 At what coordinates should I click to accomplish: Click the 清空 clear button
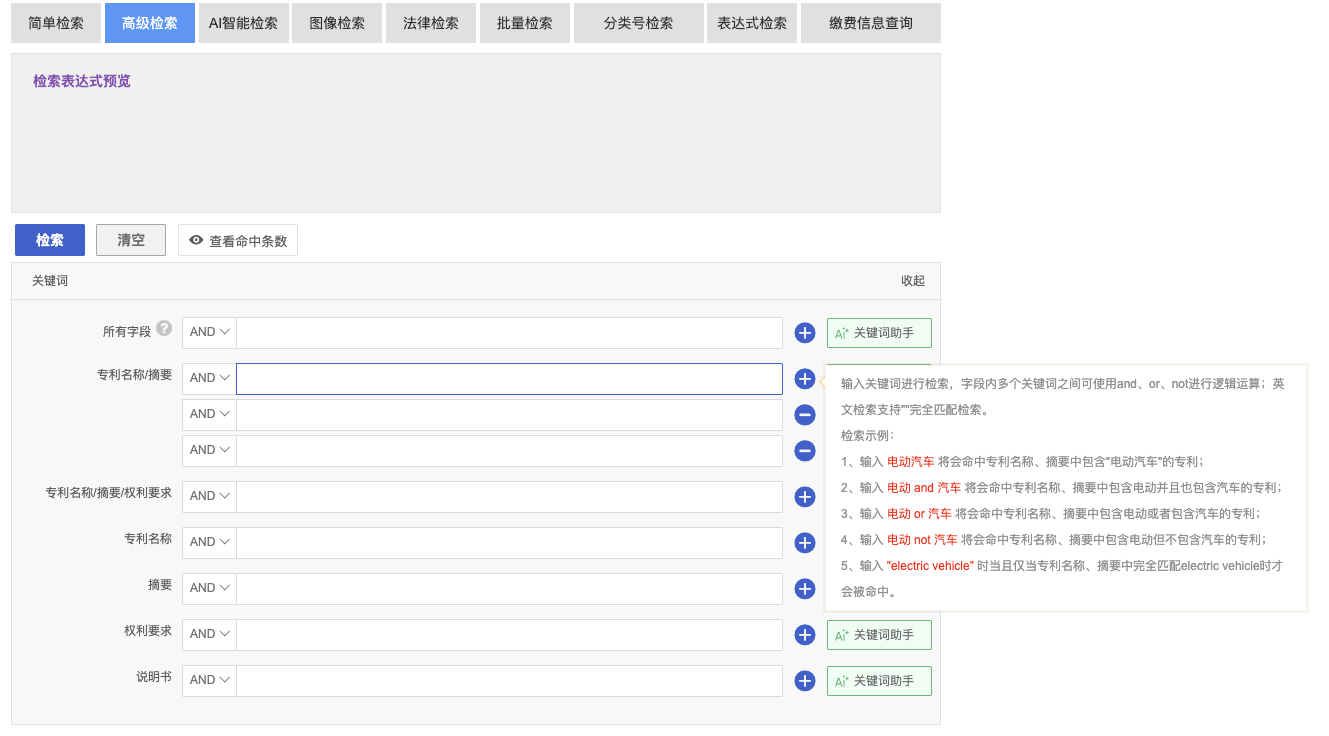tap(131, 240)
